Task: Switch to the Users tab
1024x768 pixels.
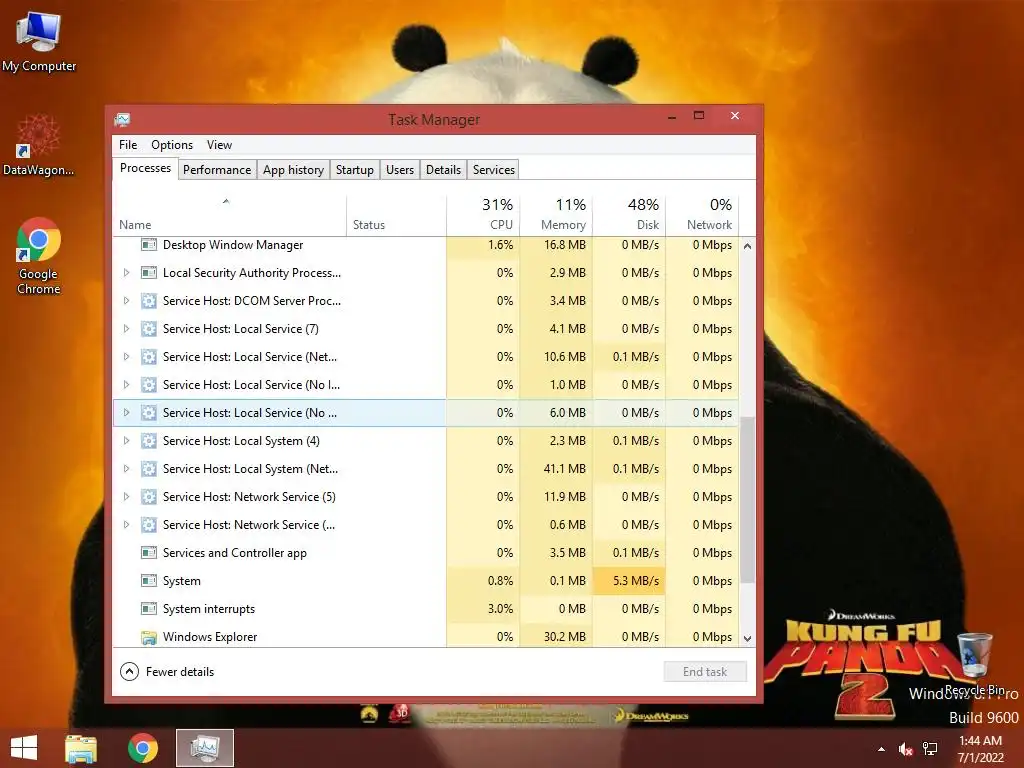Action: click(x=400, y=170)
